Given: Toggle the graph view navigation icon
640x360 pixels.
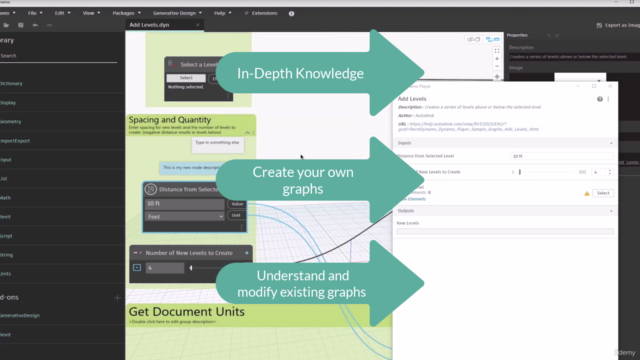Looking at the screenshot, I should click(x=493, y=40).
